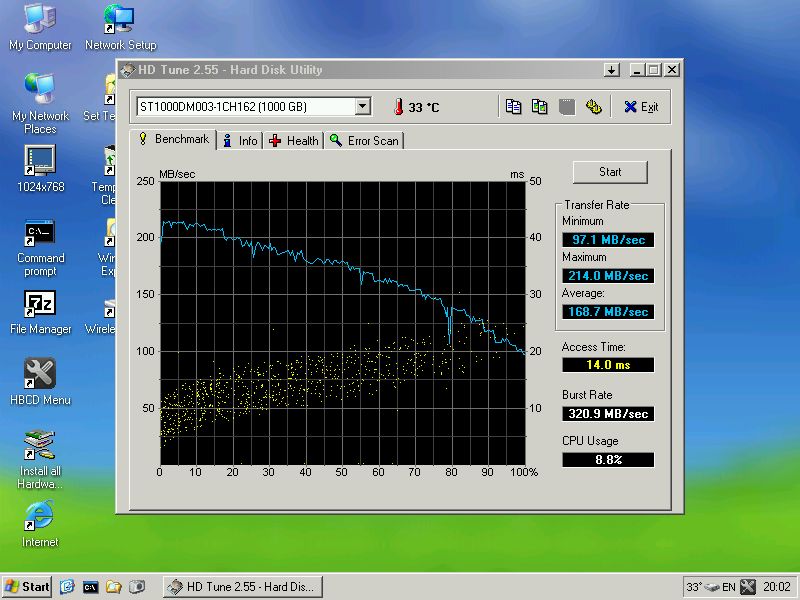
Task: Open the Windows Start menu
Action: 27,587
